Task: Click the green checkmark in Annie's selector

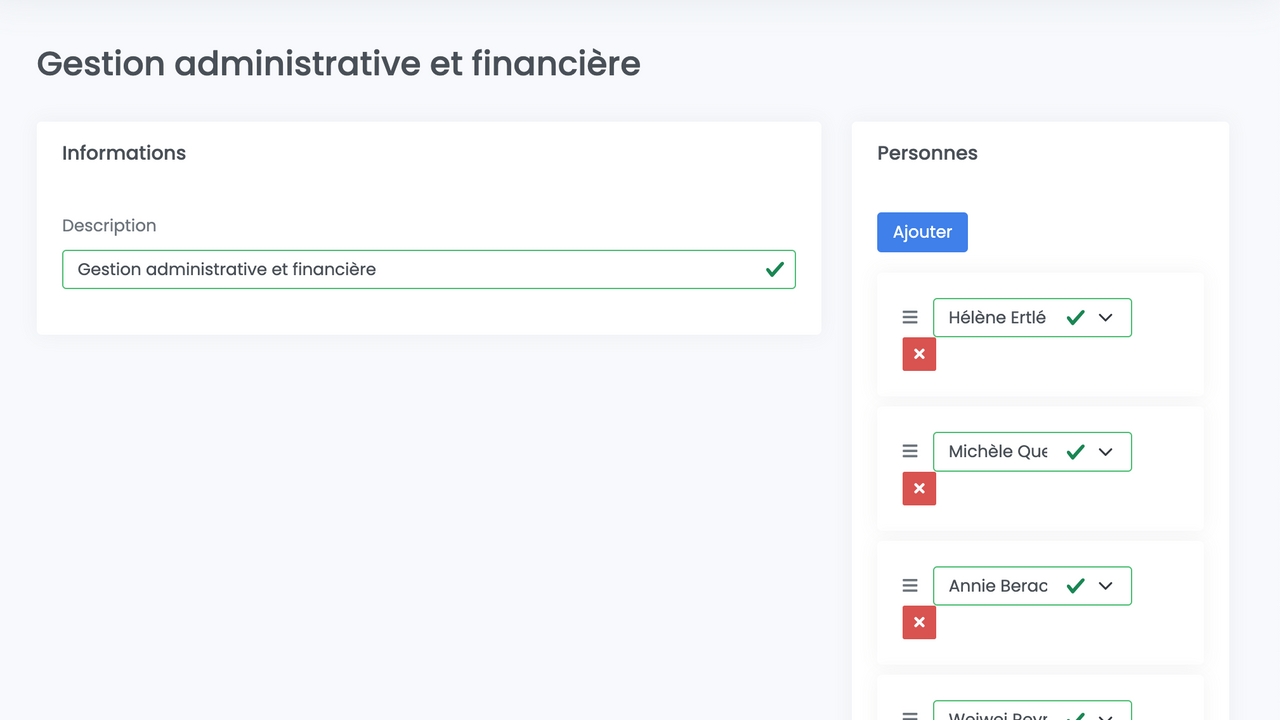Action: pos(1075,585)
